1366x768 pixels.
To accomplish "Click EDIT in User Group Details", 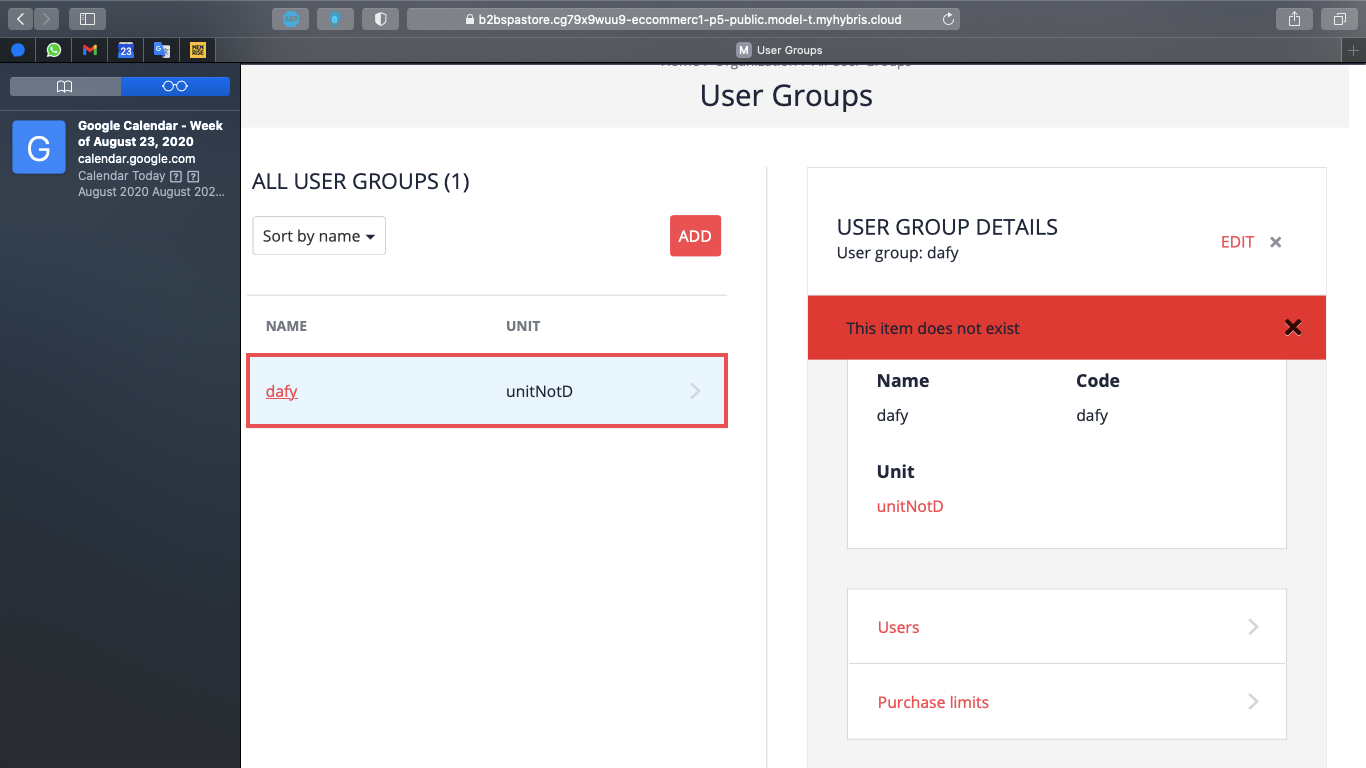I will click(1237, 242).
